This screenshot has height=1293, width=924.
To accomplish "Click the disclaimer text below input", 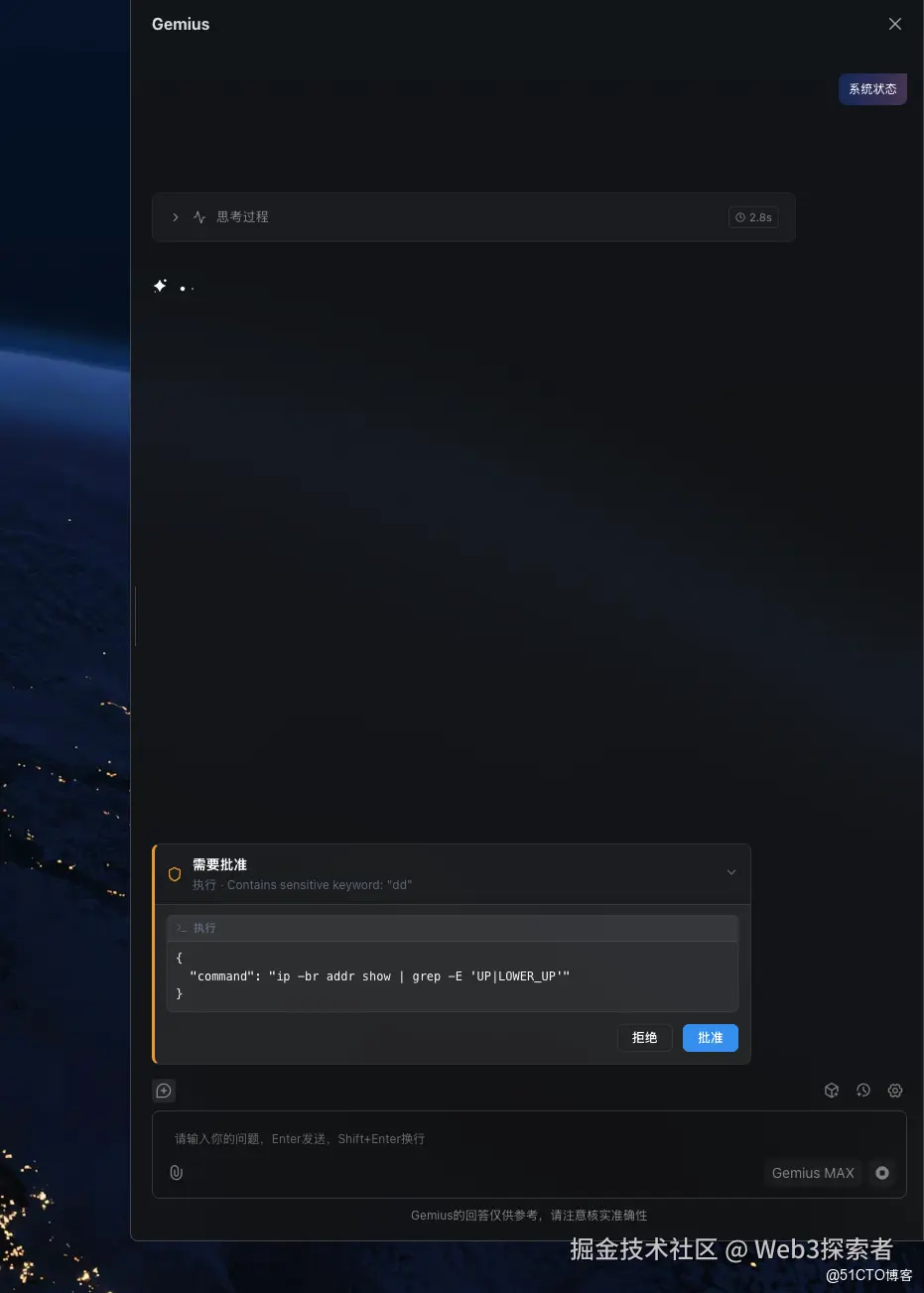I will click(x=529, y=1216).
